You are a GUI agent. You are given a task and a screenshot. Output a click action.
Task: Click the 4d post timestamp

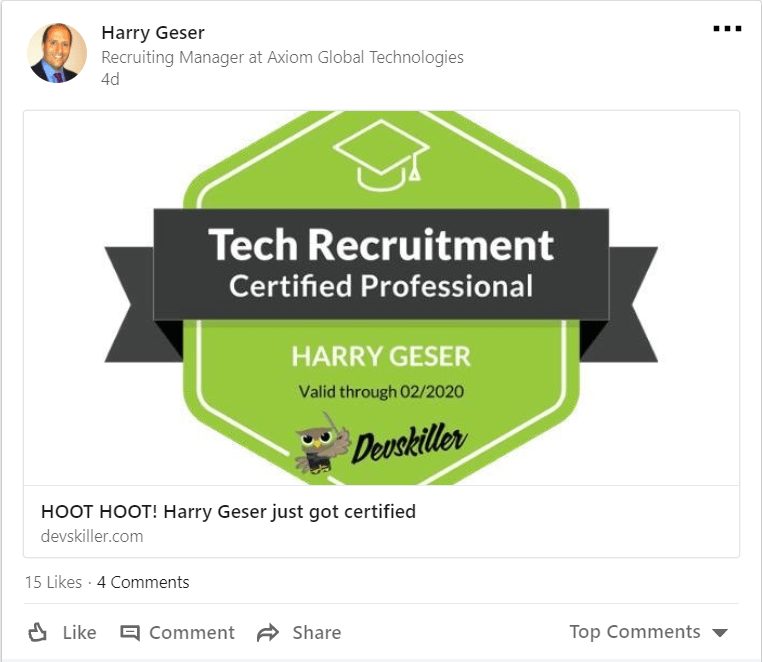click(x=110, y=79)
